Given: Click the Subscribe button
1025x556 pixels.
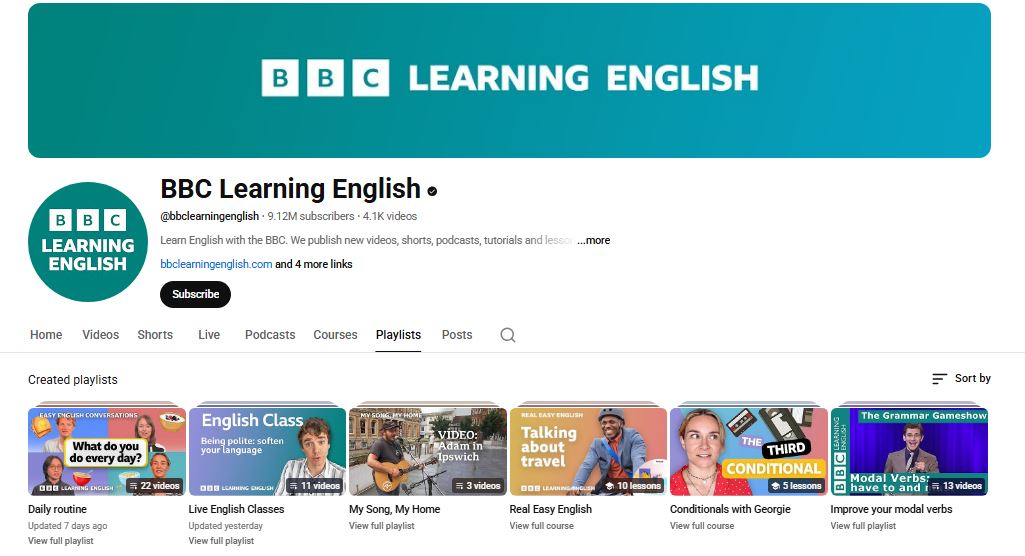Looking at the screenshot, I should [x=195, y=294].
